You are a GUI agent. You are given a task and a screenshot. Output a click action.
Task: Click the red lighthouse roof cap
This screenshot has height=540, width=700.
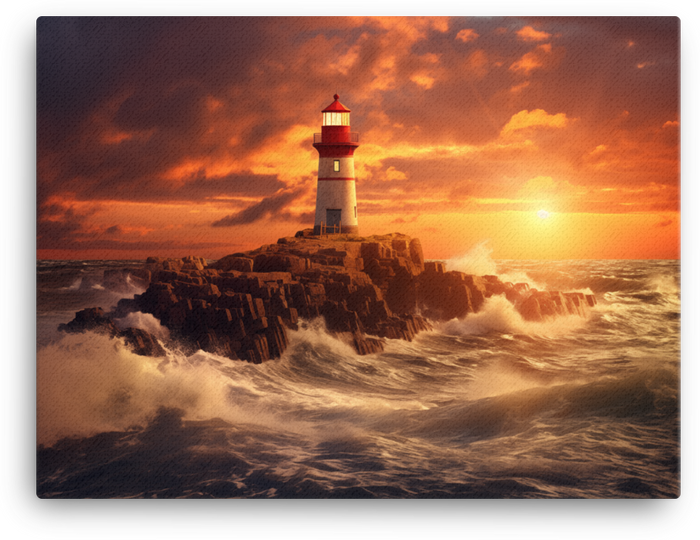coord(336,104)
